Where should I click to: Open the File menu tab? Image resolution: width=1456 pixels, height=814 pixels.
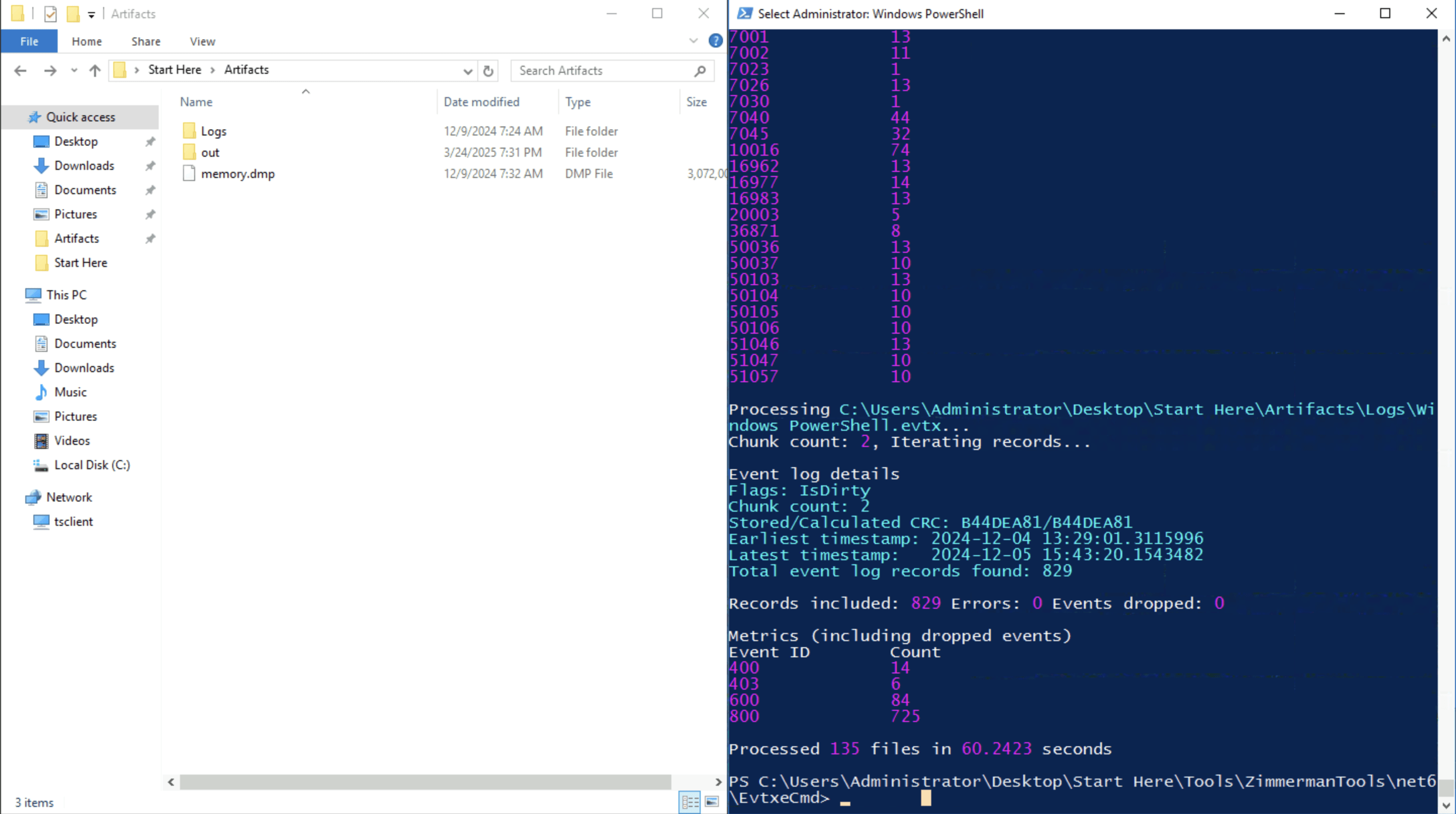pyautogui.click(x=29, y=42)
